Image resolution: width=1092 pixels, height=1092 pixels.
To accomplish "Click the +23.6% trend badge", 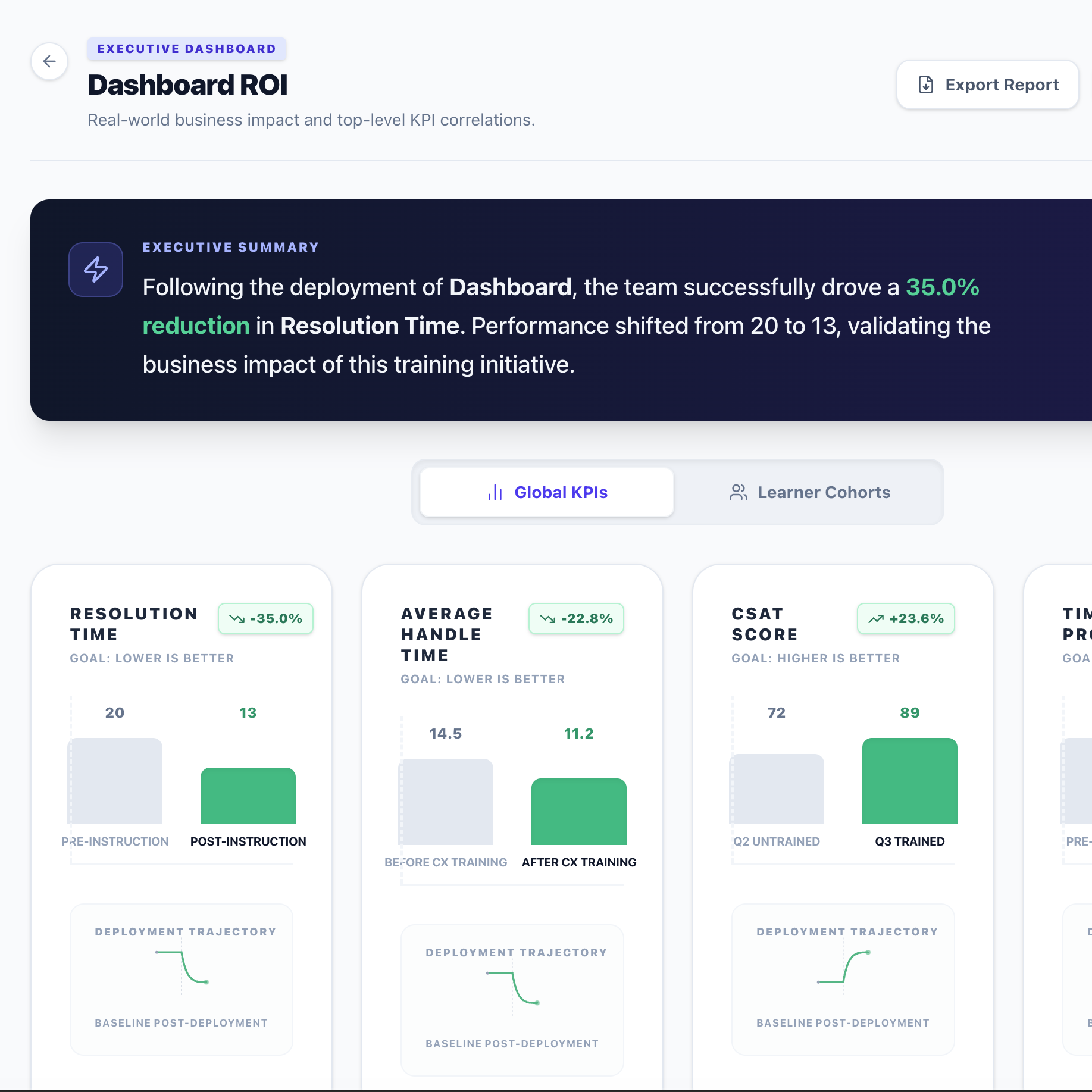I will [x=906, y=619].
